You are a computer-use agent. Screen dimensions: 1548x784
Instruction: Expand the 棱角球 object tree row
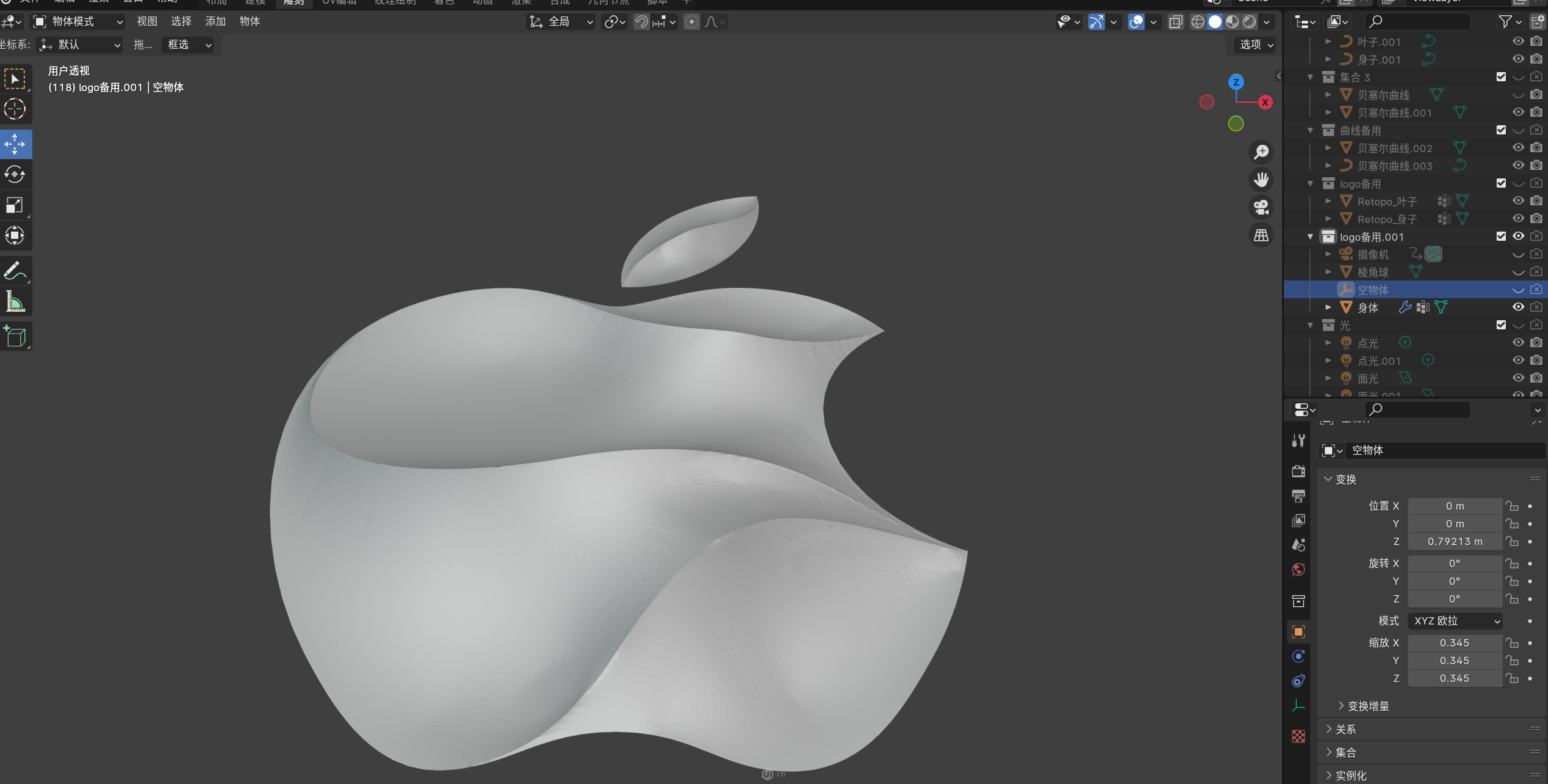pos(1328,272)
